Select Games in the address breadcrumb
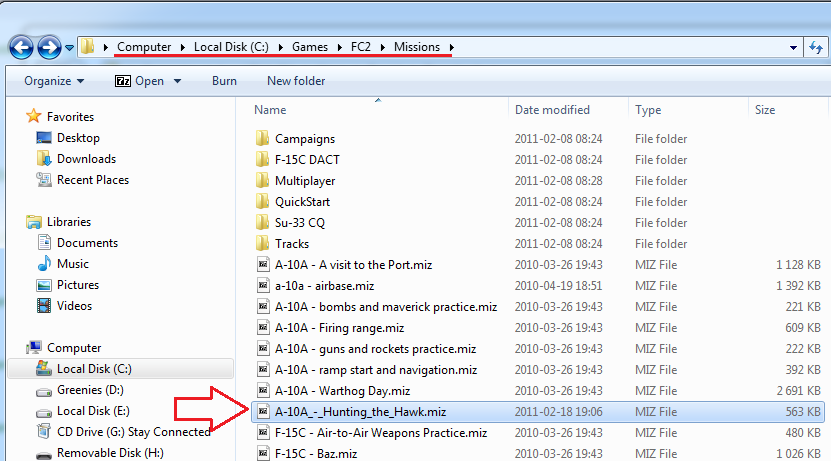This screenshot has width=831, height=461. tap(310, 47)
